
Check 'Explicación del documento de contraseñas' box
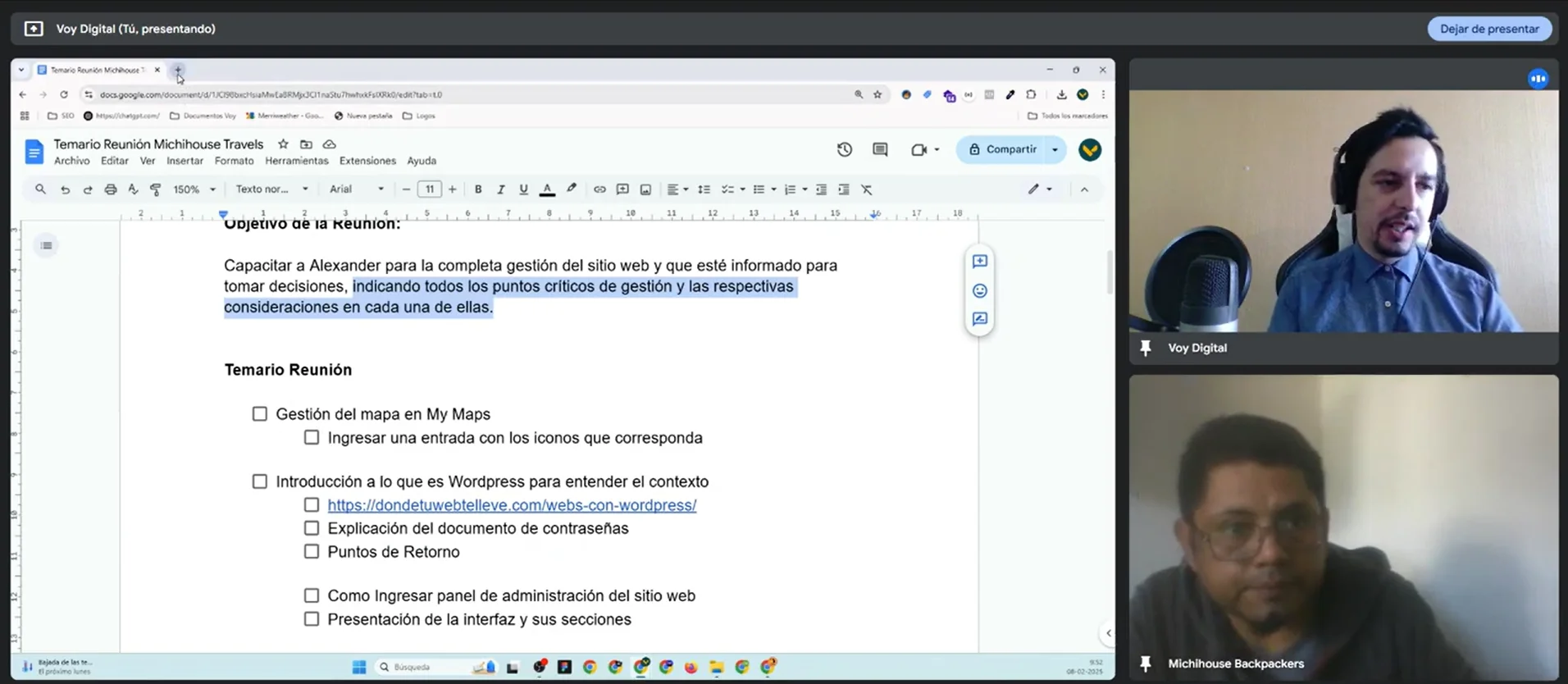click(312, 528)
